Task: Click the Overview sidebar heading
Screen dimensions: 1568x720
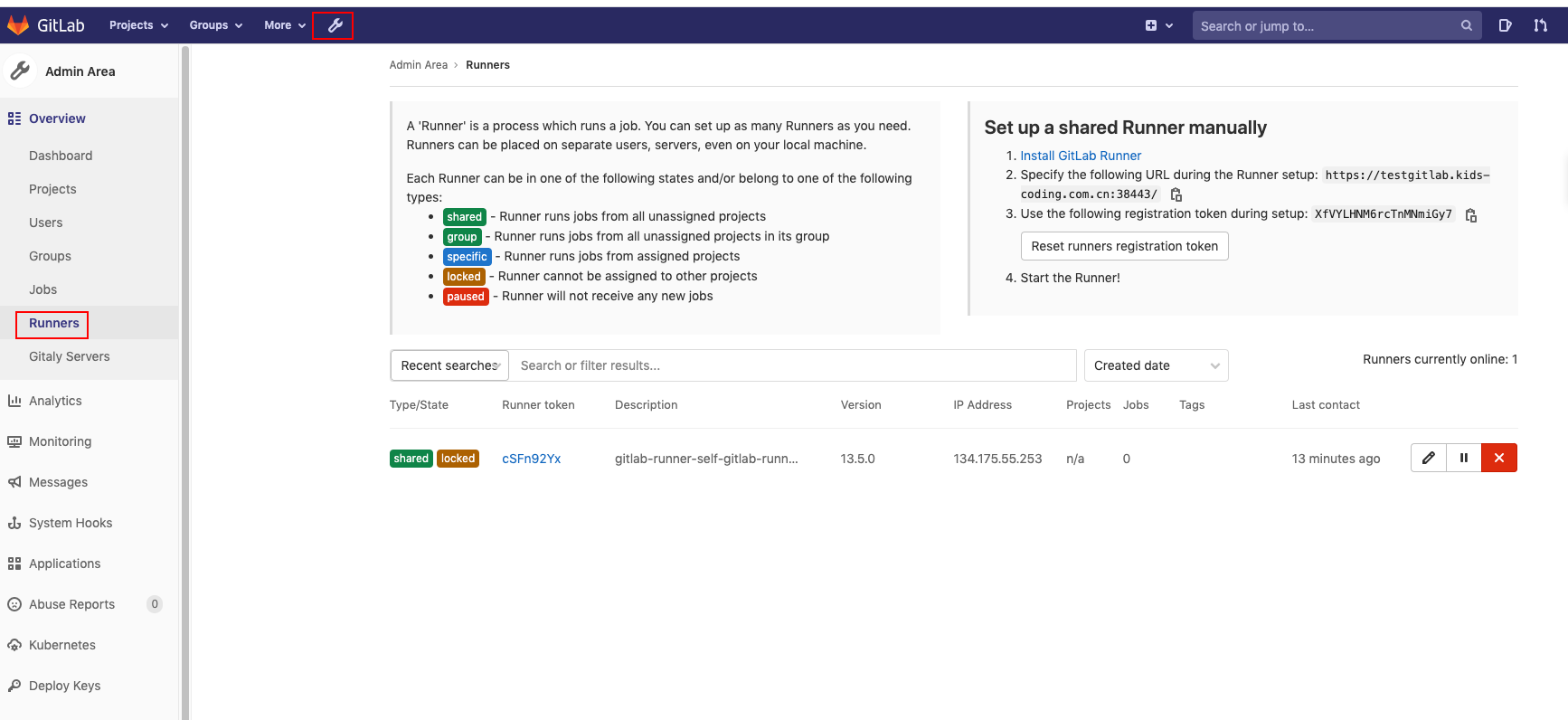Action: (57, 118)
